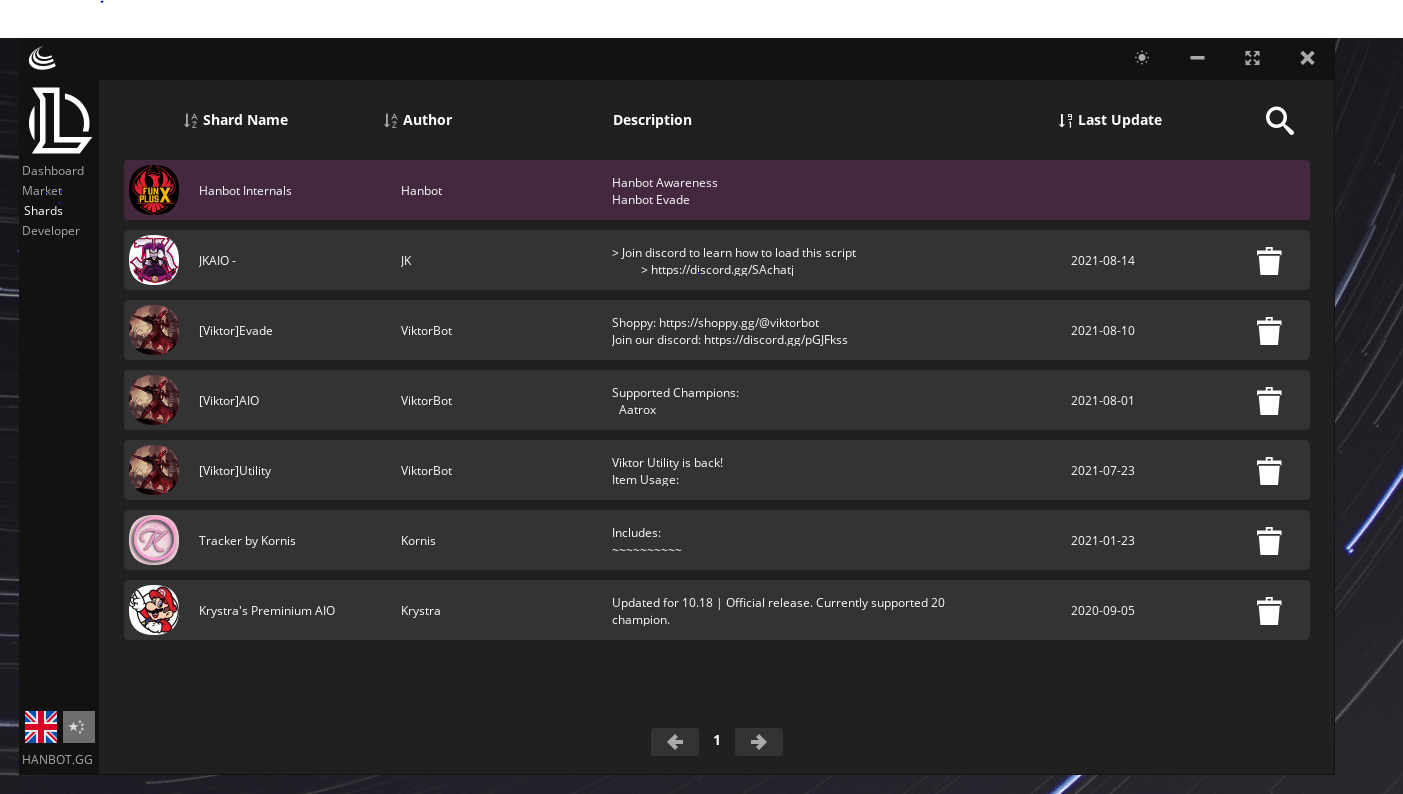Click the author name Krystra
Image resolution: width=1403 pixels, height=794 pixels.
click(x=420, y=611)
